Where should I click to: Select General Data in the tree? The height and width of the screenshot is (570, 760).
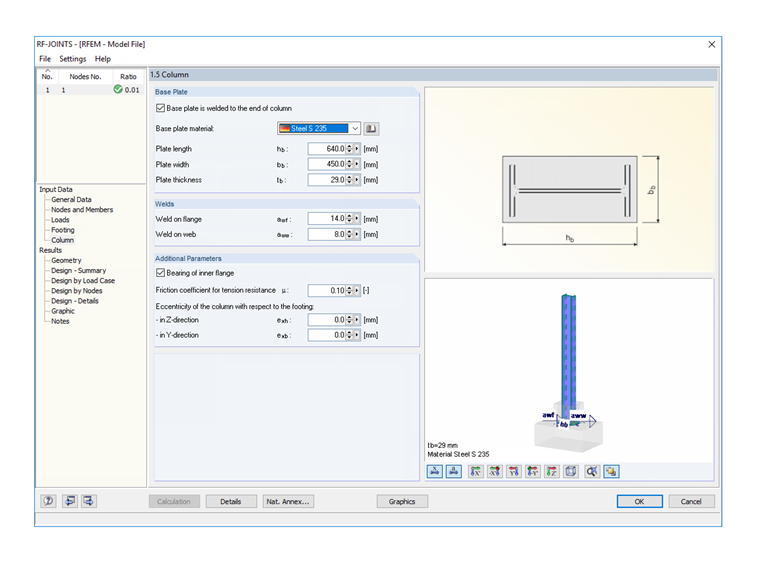tap(71, 199)
